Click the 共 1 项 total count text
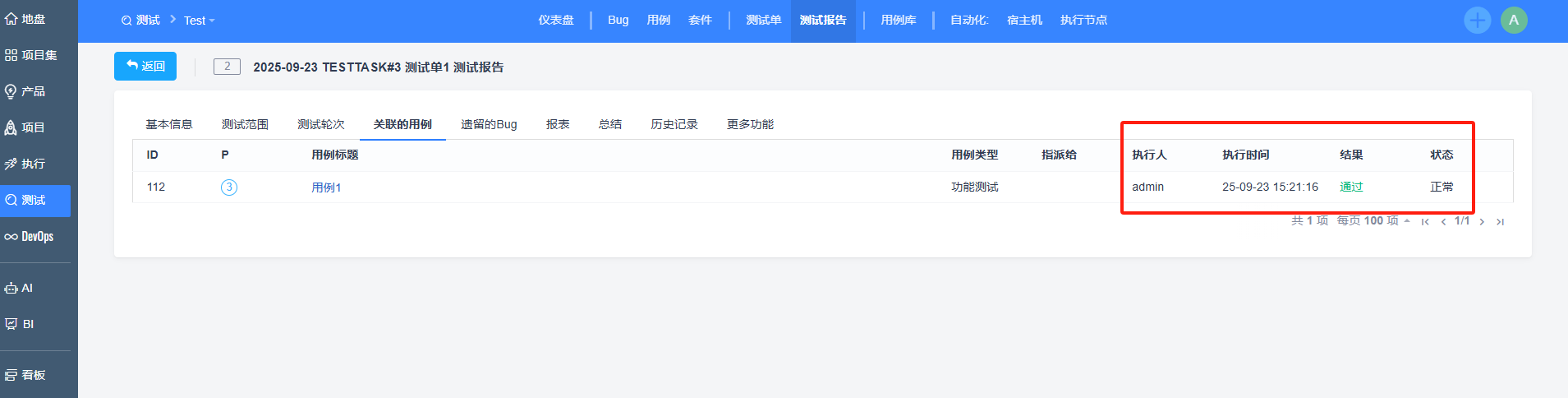1568x398 pixels. point(1309,221)
